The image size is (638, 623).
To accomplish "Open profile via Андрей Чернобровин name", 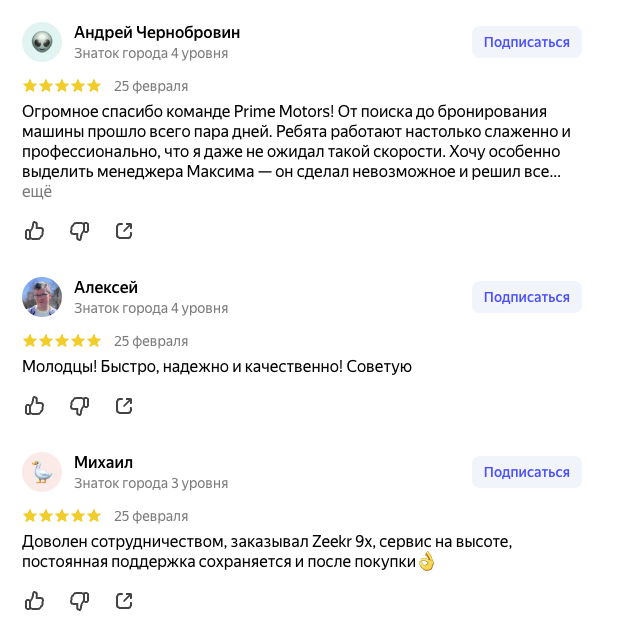I will click(x=157, y=33).
